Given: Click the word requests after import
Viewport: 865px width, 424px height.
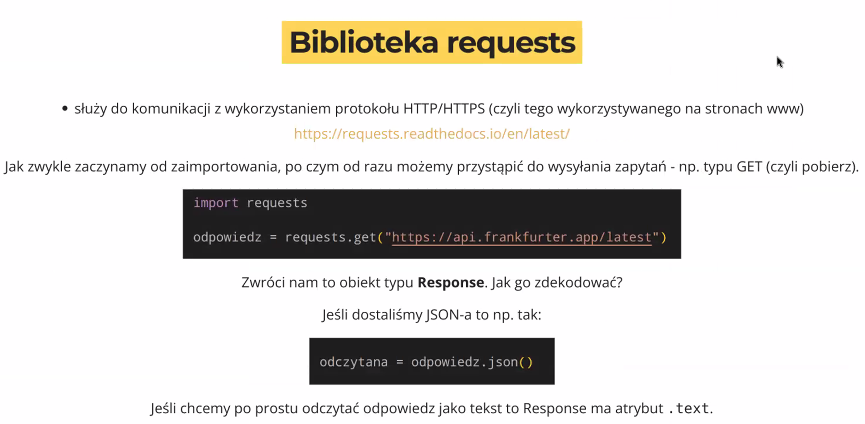Looking at the screenshot, I should [277, 202].
